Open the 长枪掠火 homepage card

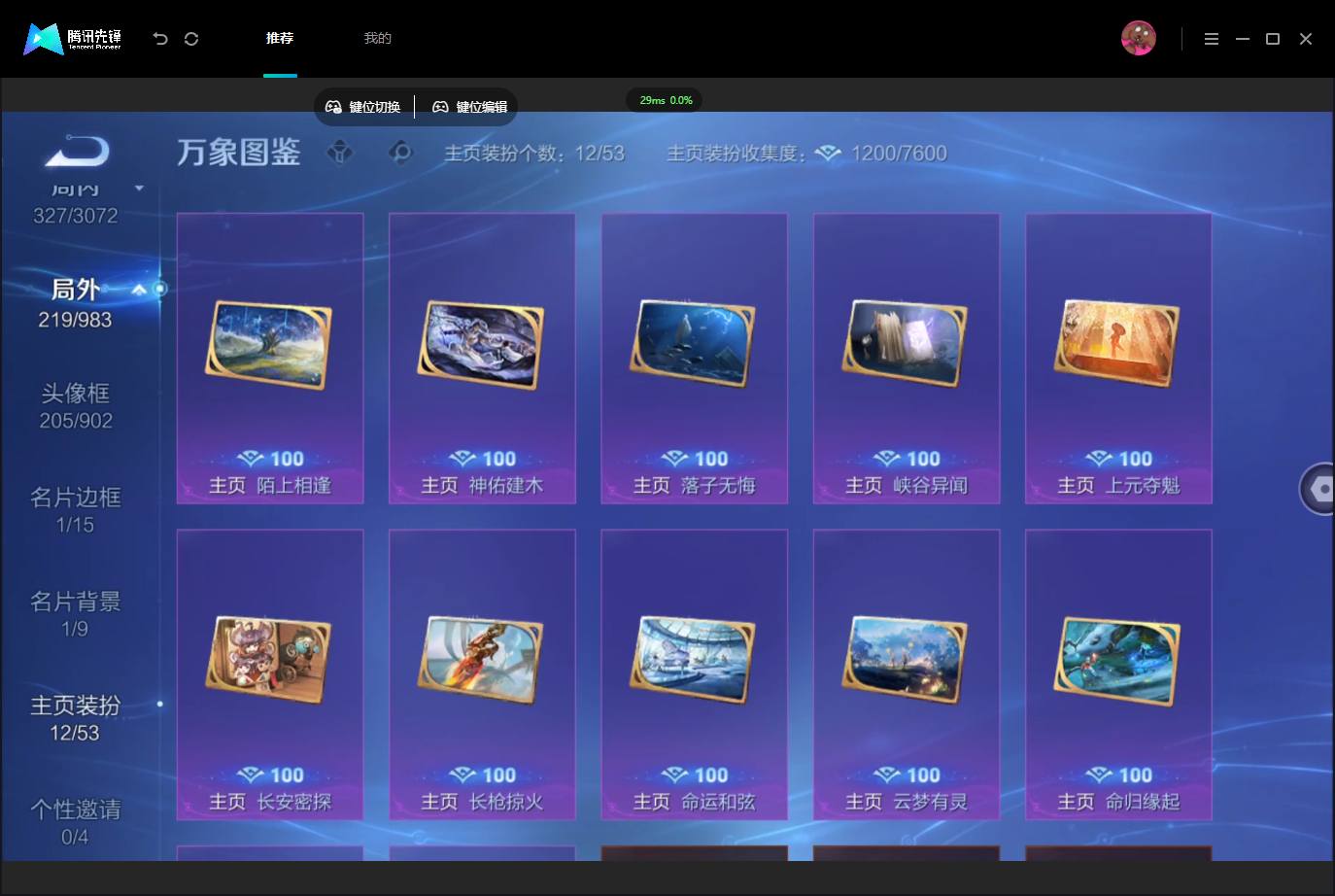(x=482, y=674)
